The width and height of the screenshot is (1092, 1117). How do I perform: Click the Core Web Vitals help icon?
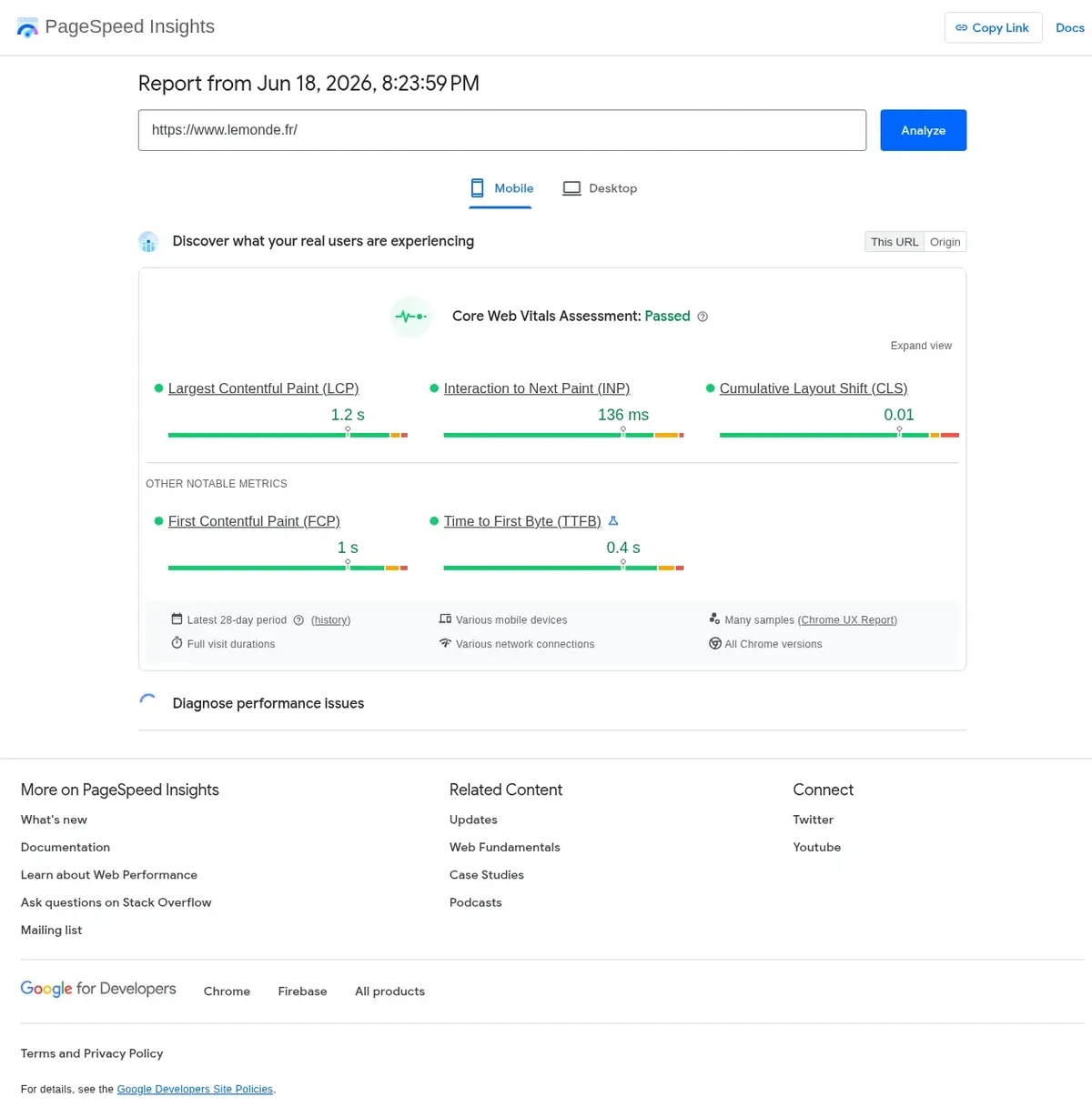click(703, 317)
